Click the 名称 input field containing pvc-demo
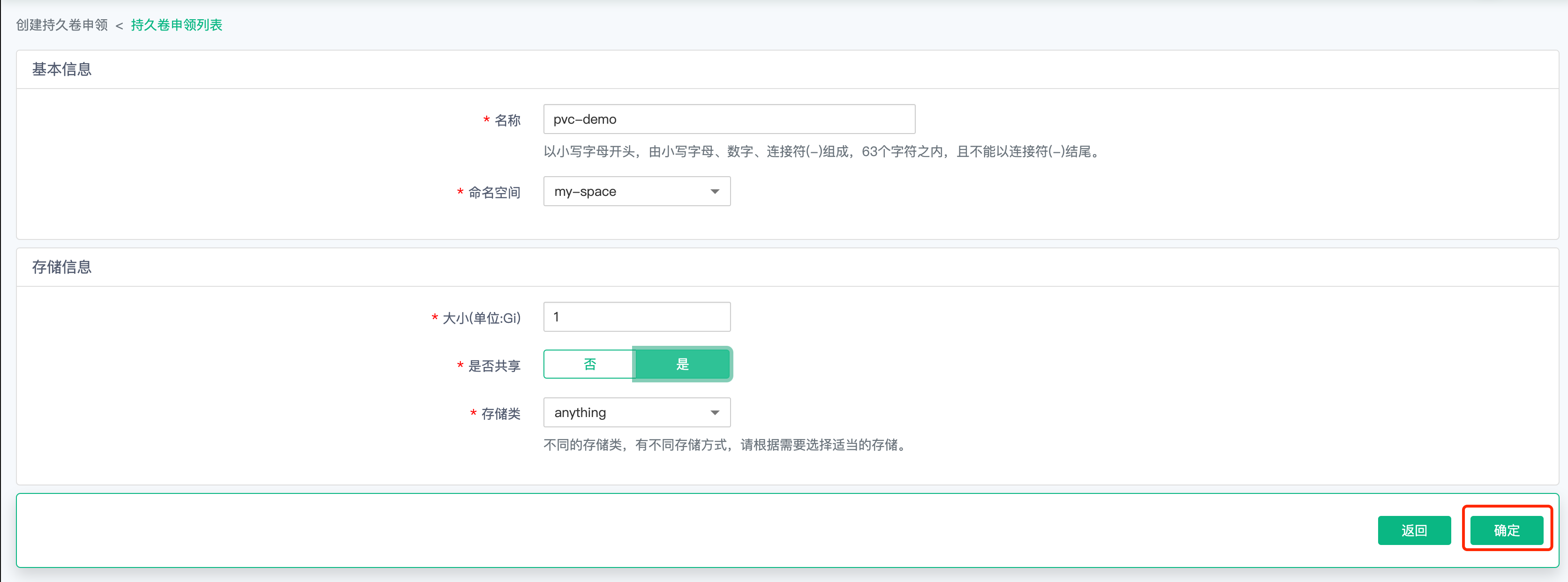Screen dimensions: 1568x582 [x=729, y=119]
